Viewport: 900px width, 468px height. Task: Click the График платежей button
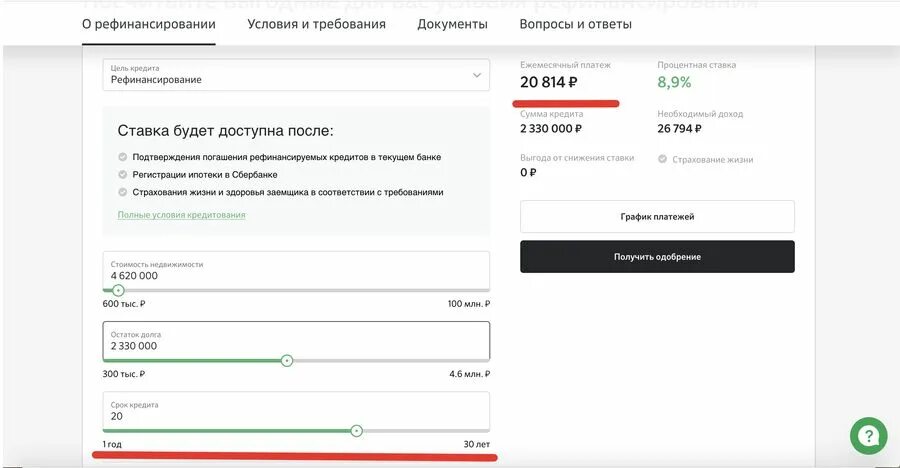pyautogui.click(x=657, y=216)
